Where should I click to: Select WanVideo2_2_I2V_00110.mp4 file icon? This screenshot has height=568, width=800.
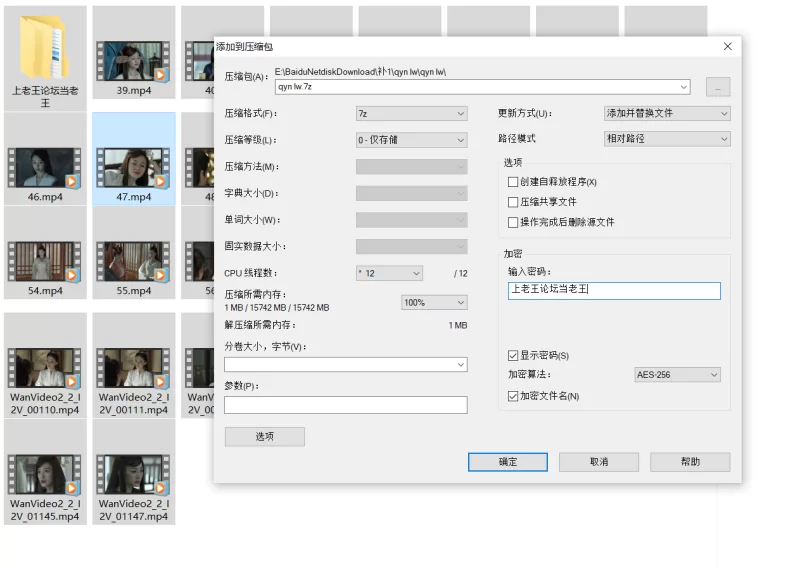[x=44, y=367]
